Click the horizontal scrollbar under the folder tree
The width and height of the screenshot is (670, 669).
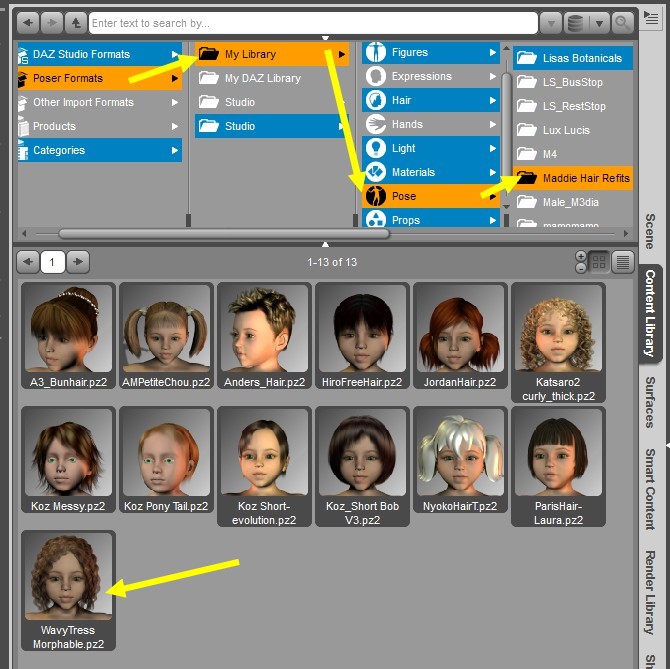tap(224, 234)
